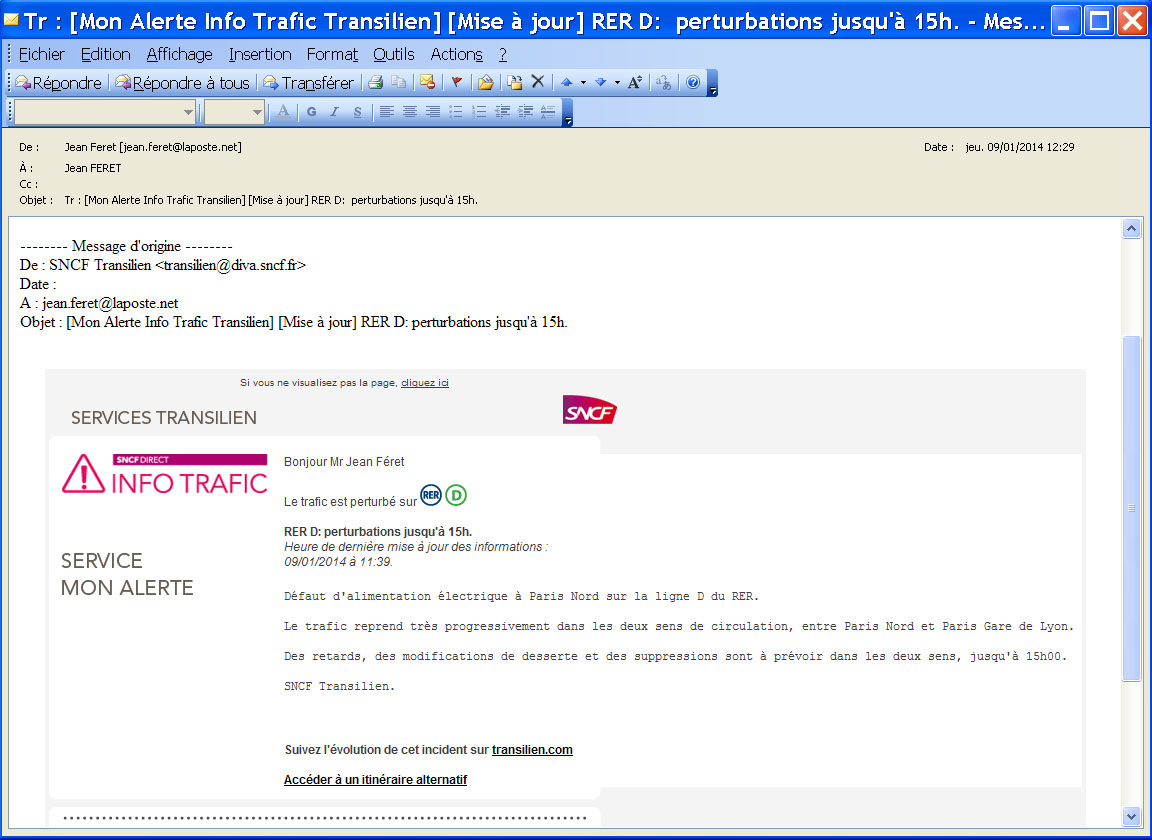Go to next item with down arrow
This screenshot has width=1152, height=840.
[600, 83]
